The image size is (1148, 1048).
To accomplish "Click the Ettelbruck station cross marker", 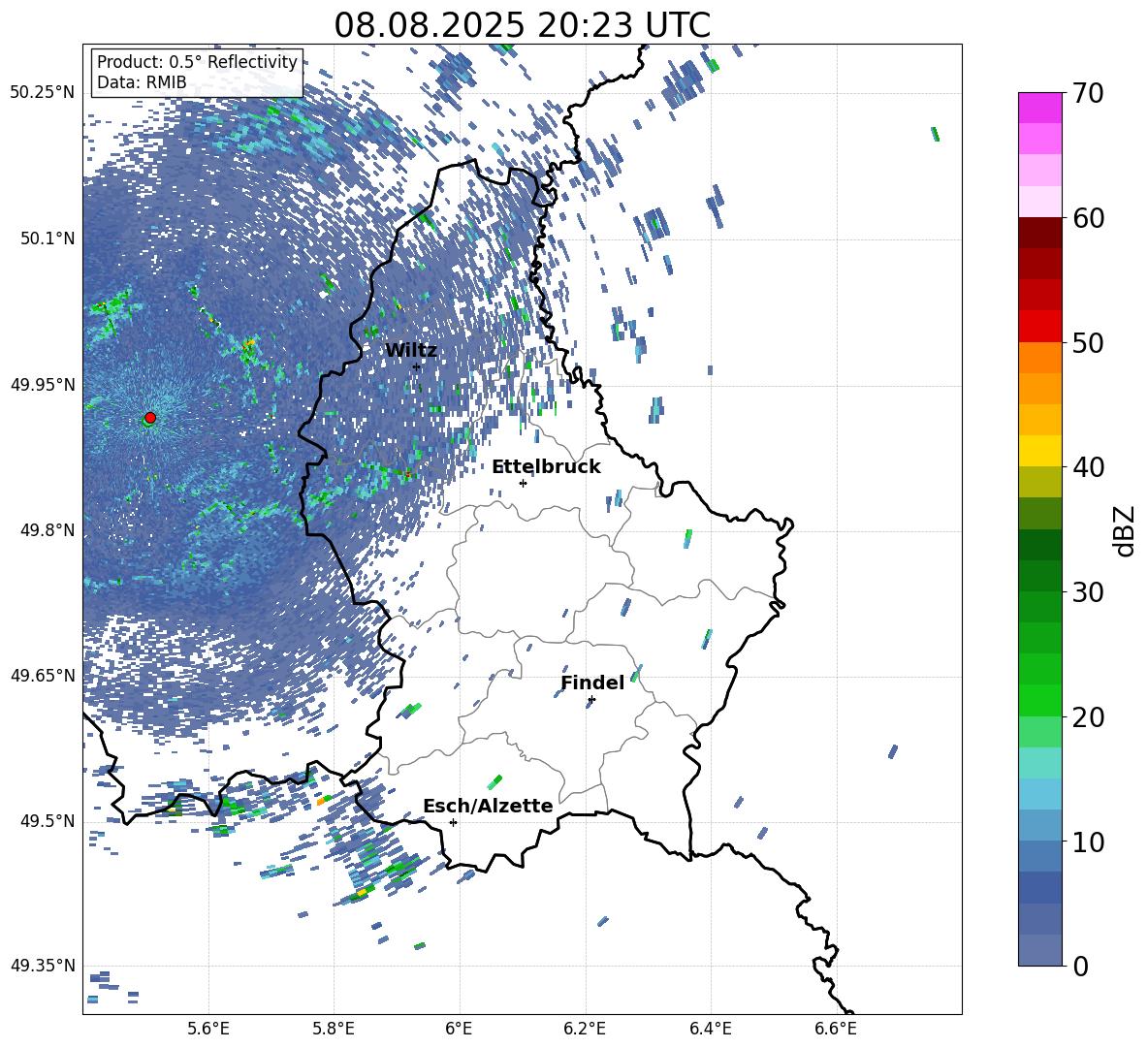I will (x=523, y=483).
